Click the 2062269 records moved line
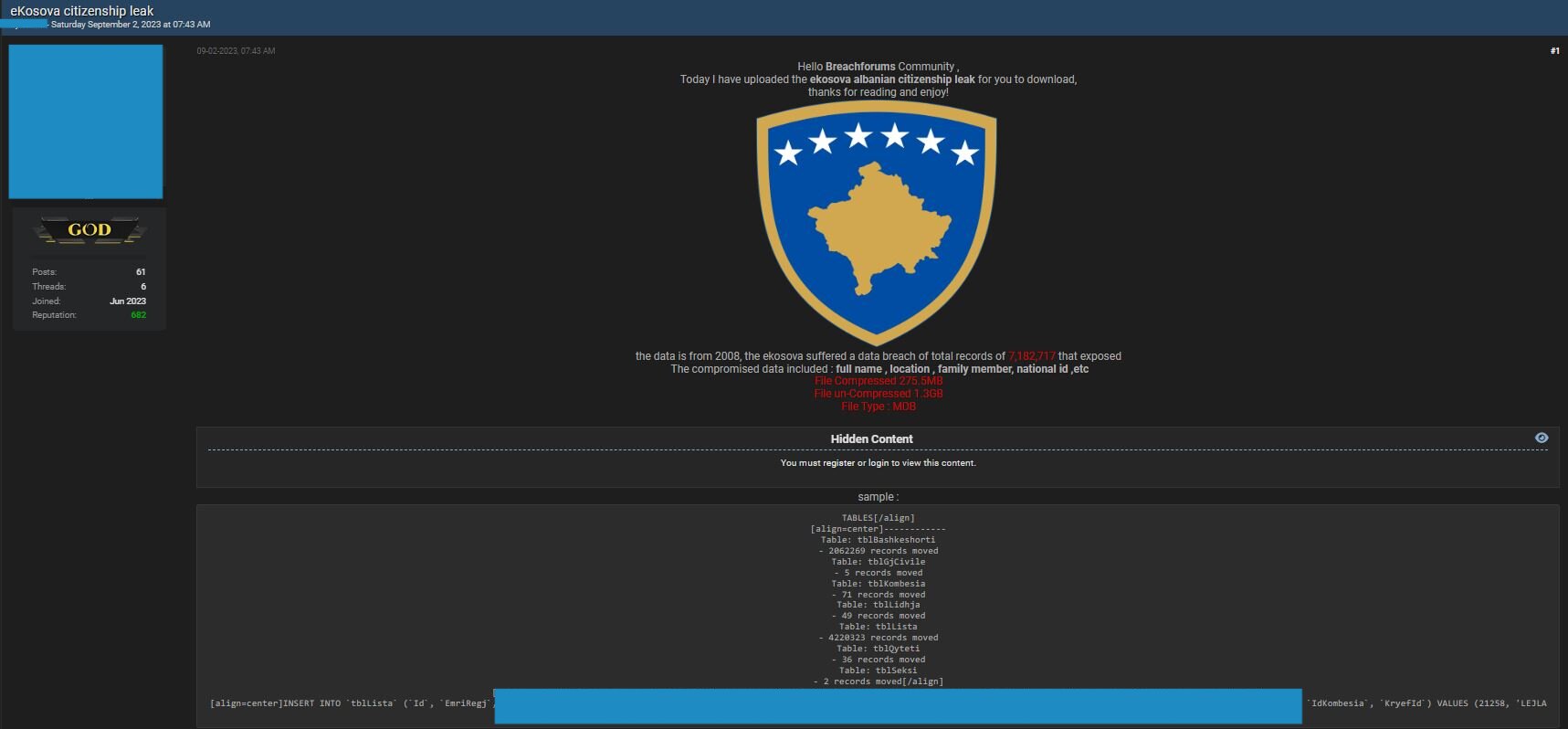This screenshot has width=1568, height=729. tap(879, 551)
